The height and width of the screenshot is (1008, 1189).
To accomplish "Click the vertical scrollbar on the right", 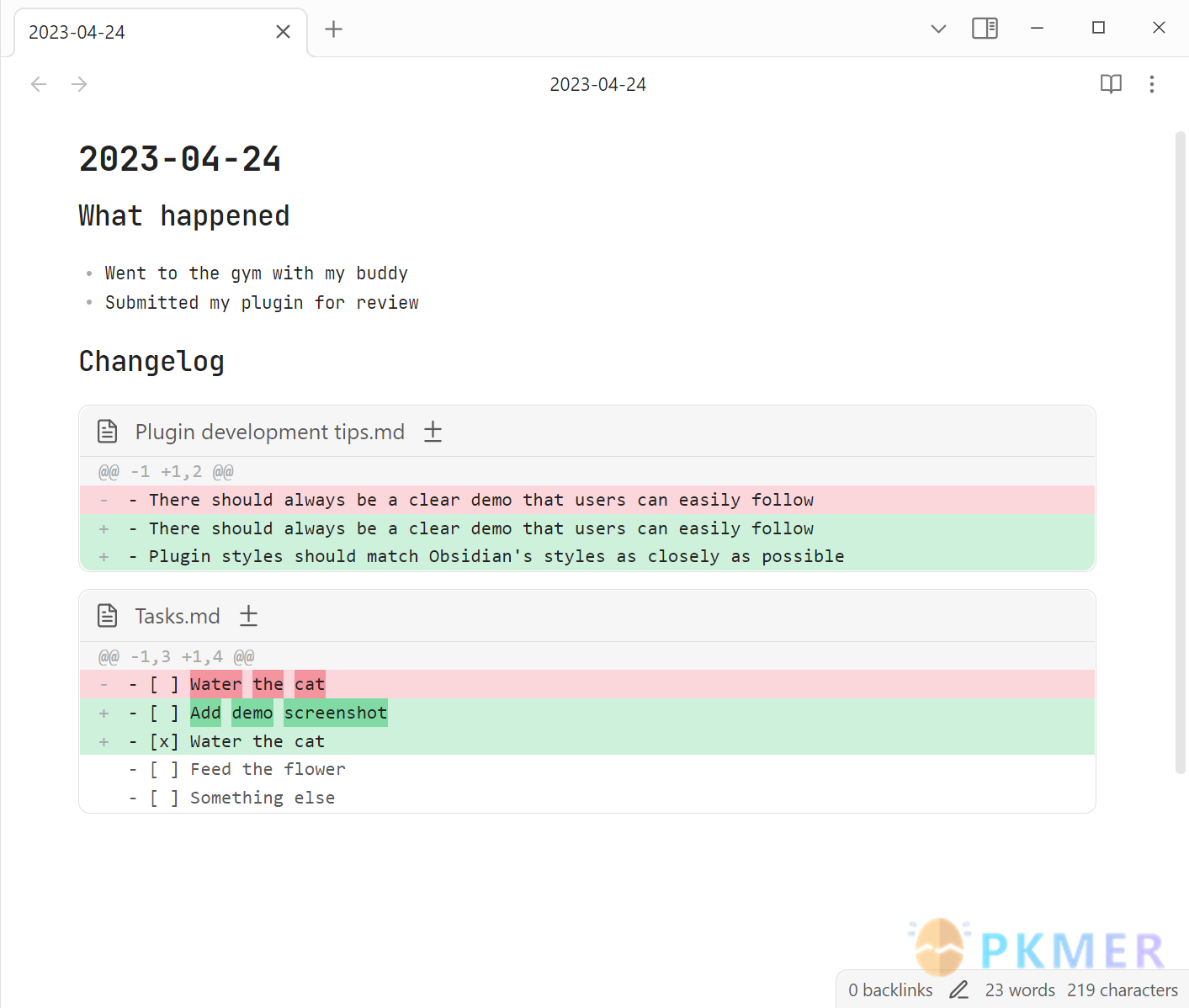I will point(1181,453).
